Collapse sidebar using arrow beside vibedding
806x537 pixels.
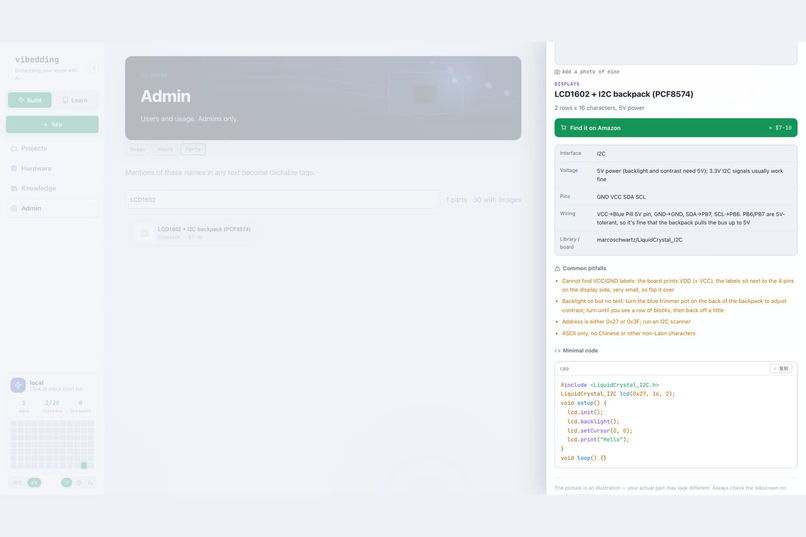[94, 67]
